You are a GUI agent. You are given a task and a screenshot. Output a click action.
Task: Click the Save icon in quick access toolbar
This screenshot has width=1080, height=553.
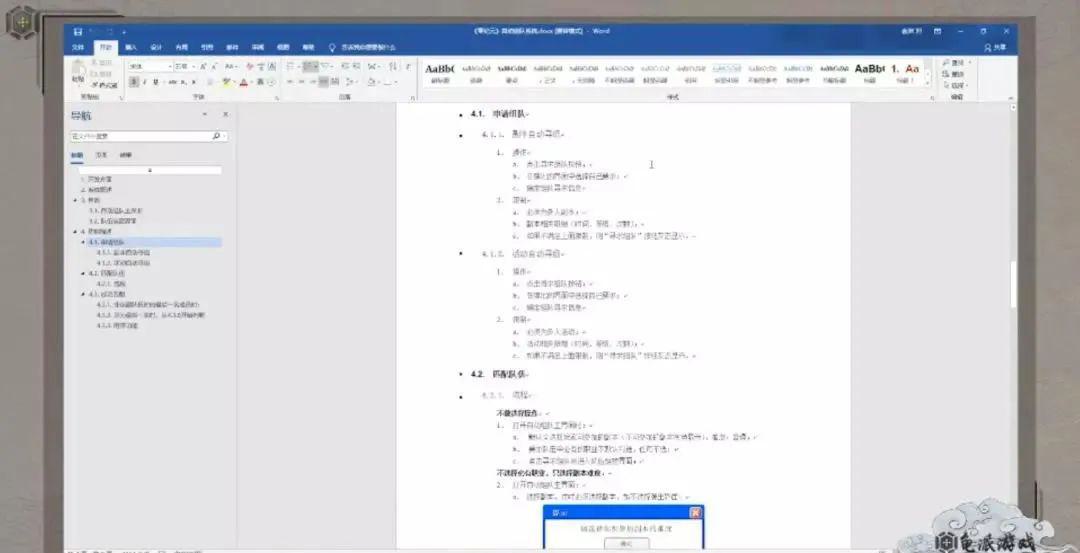tap(78, 32)
